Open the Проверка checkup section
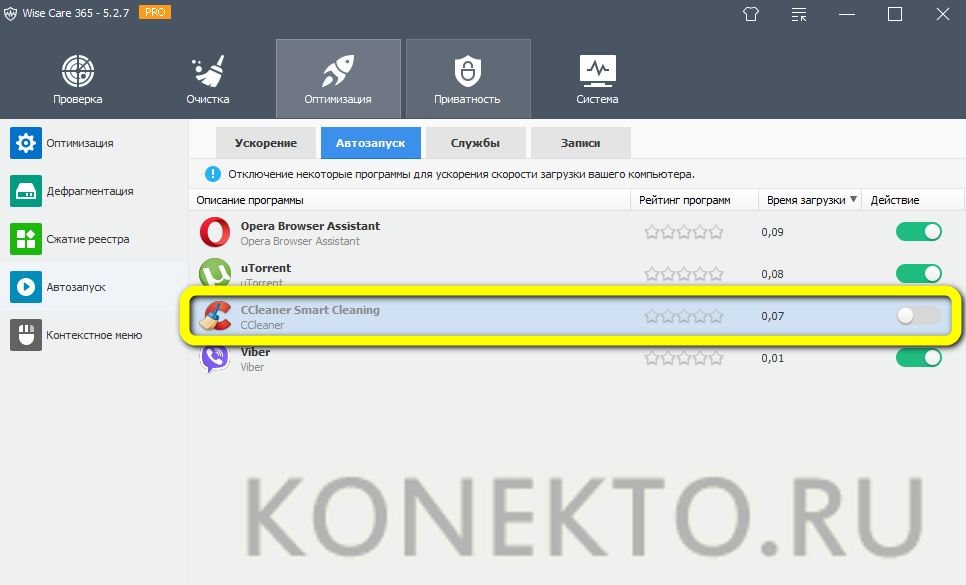The width and height of the screenshot is (966, 585). (77, 79)
